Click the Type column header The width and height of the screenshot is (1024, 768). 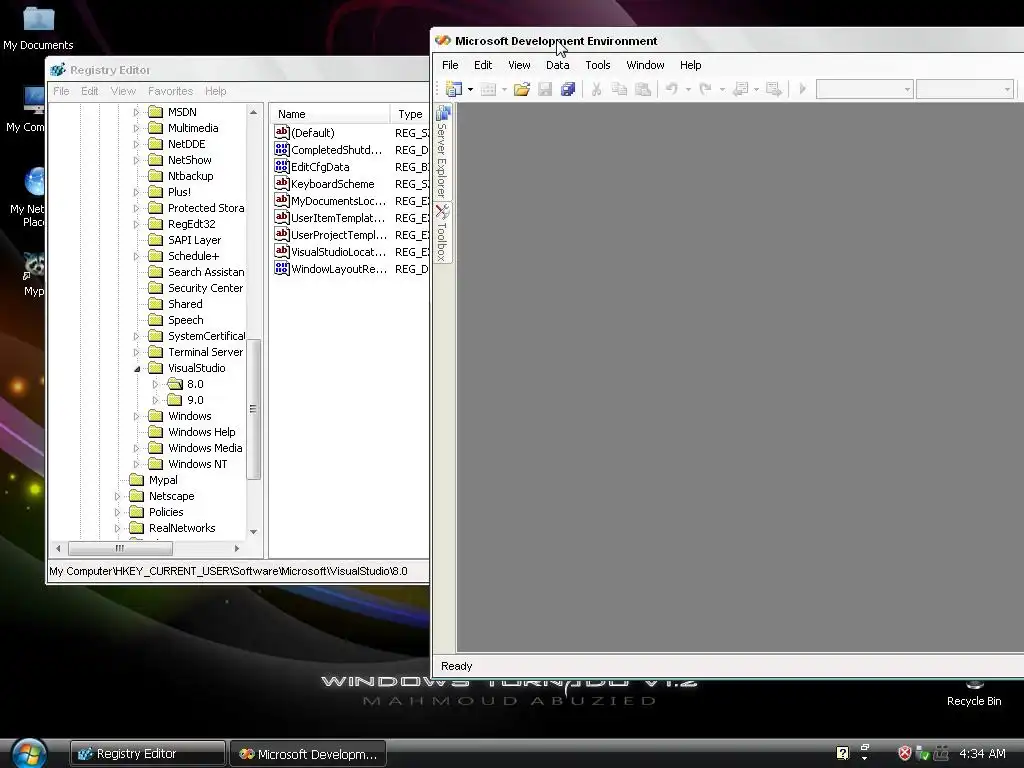(410, 114)
